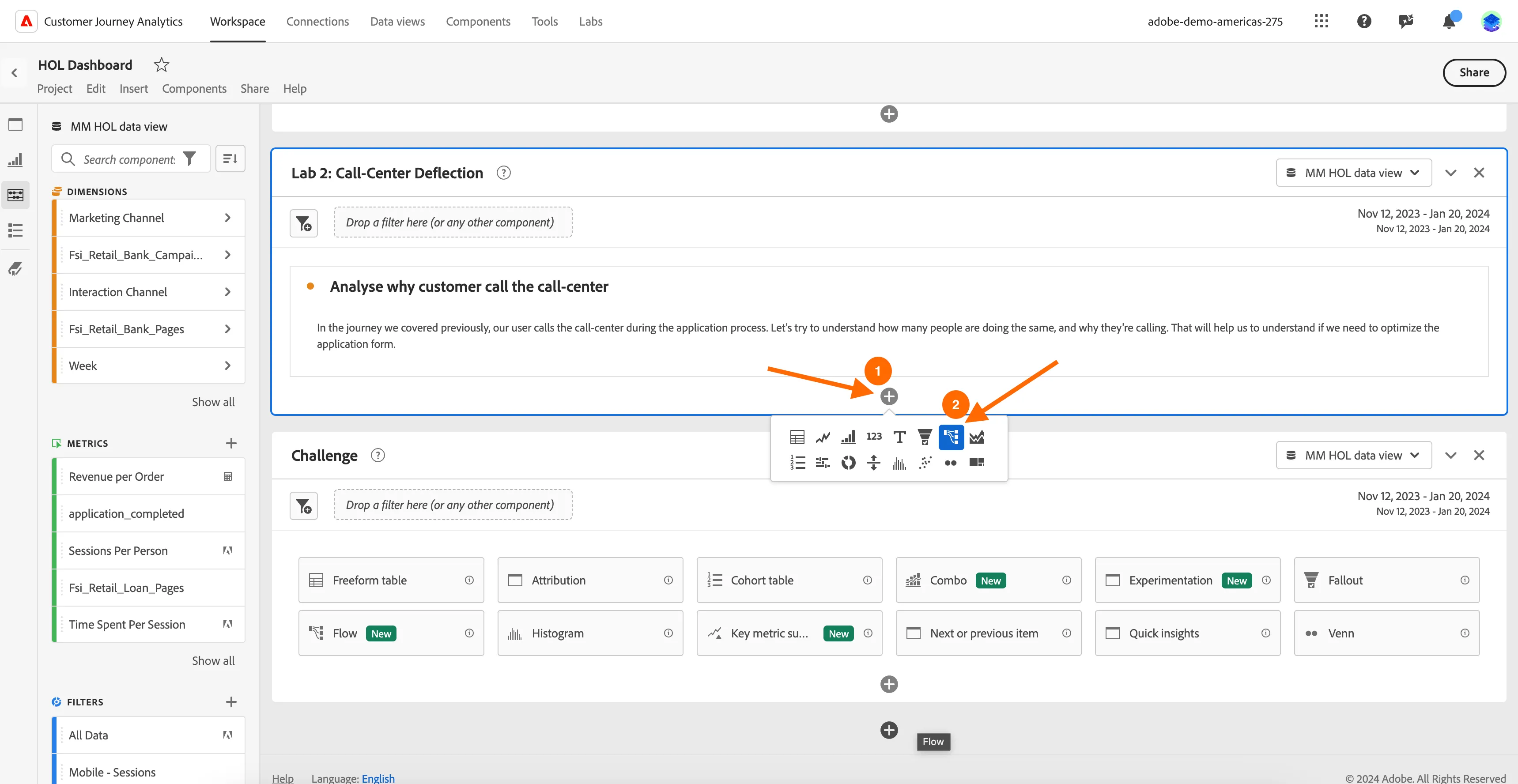
Task: Open the Edit menu
Action: click(95, 88)
